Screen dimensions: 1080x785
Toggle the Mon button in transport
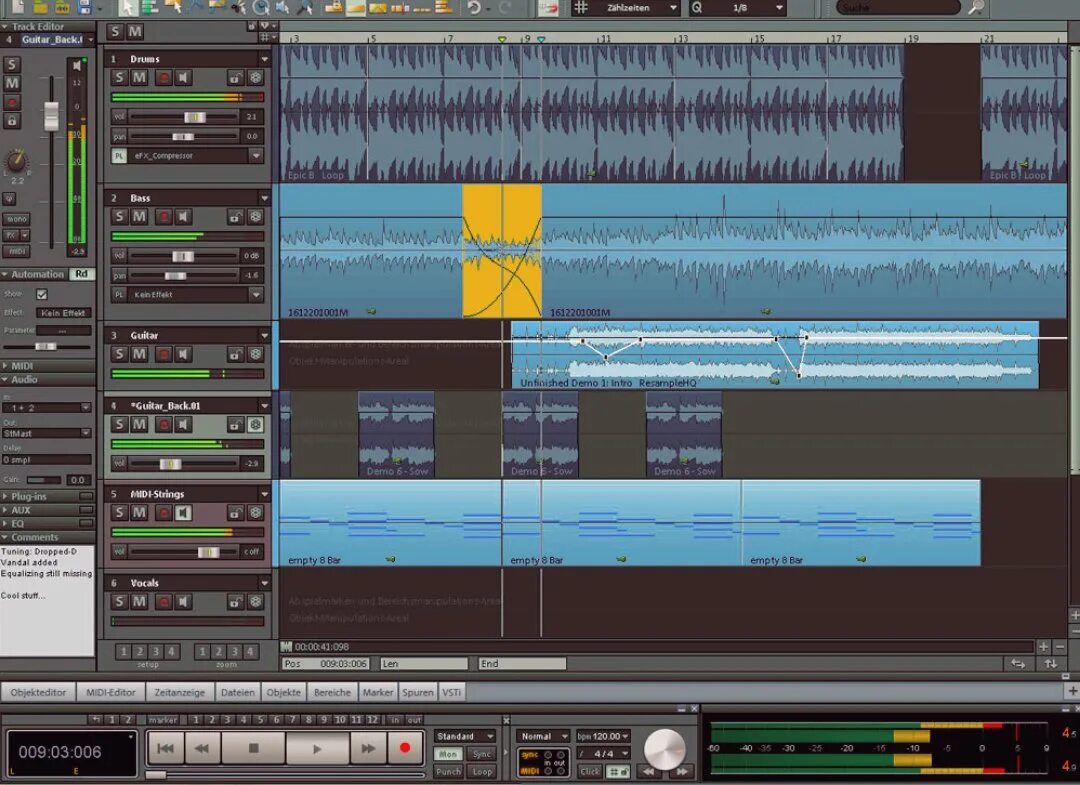coord(448,754)
